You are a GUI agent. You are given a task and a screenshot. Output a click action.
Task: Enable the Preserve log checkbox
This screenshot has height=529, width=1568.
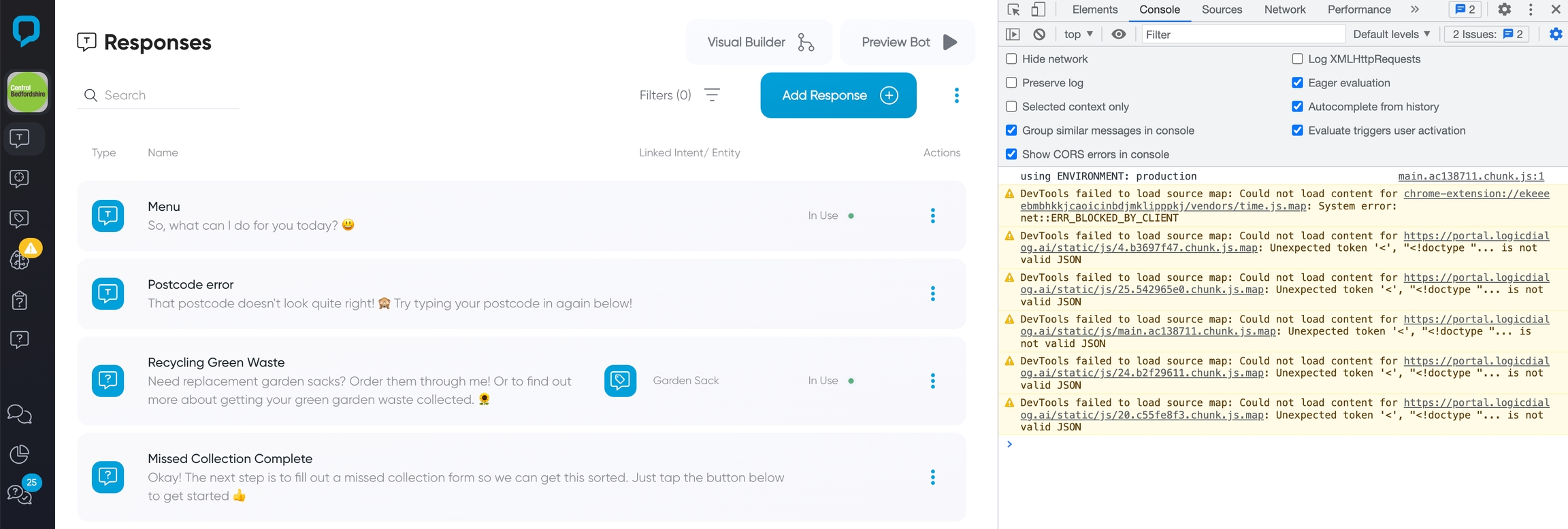1011,83
